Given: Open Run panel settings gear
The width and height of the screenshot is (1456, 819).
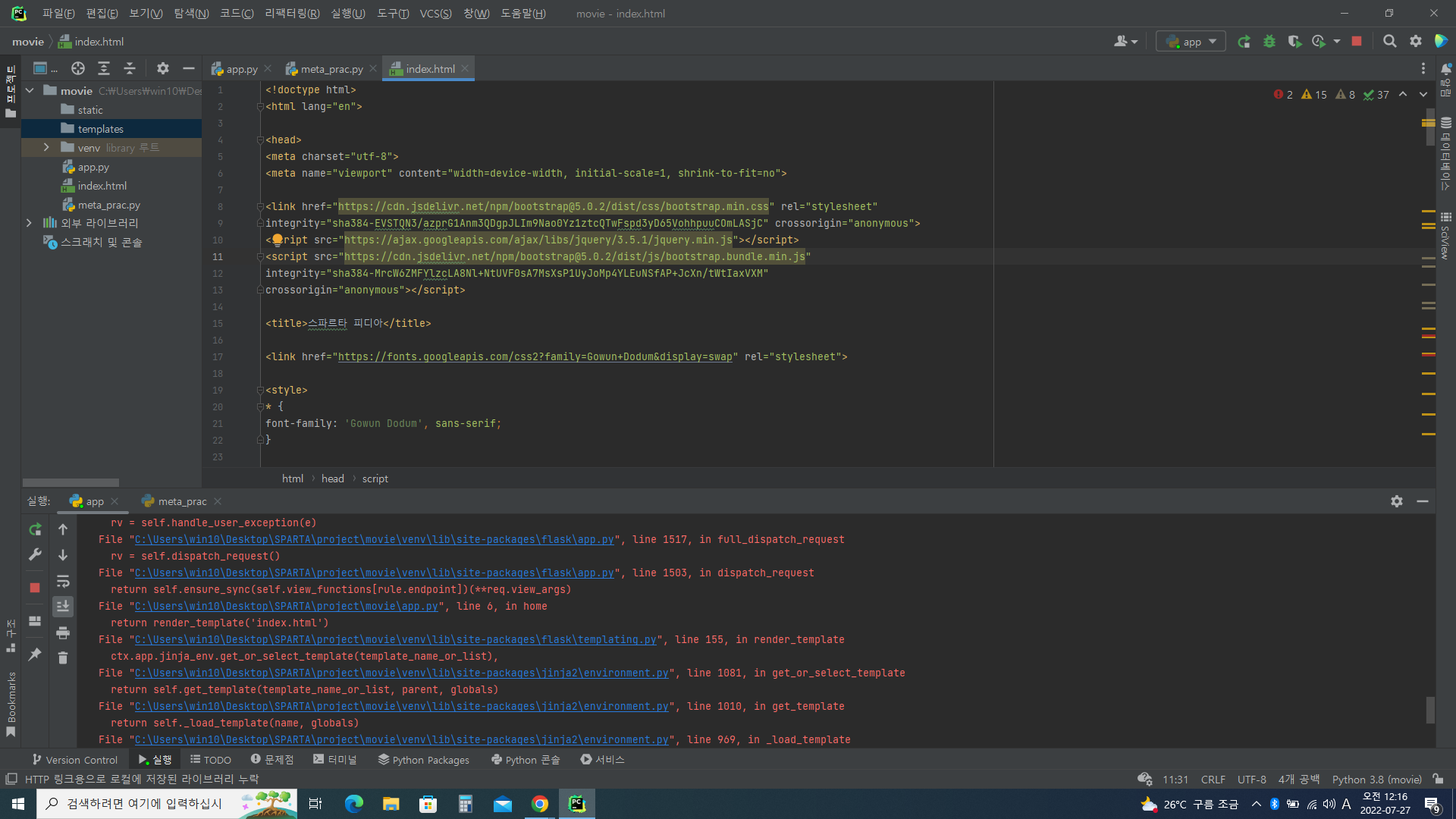Looking at the screenshot, I should pyautogui.click(x=1397, y=501).
